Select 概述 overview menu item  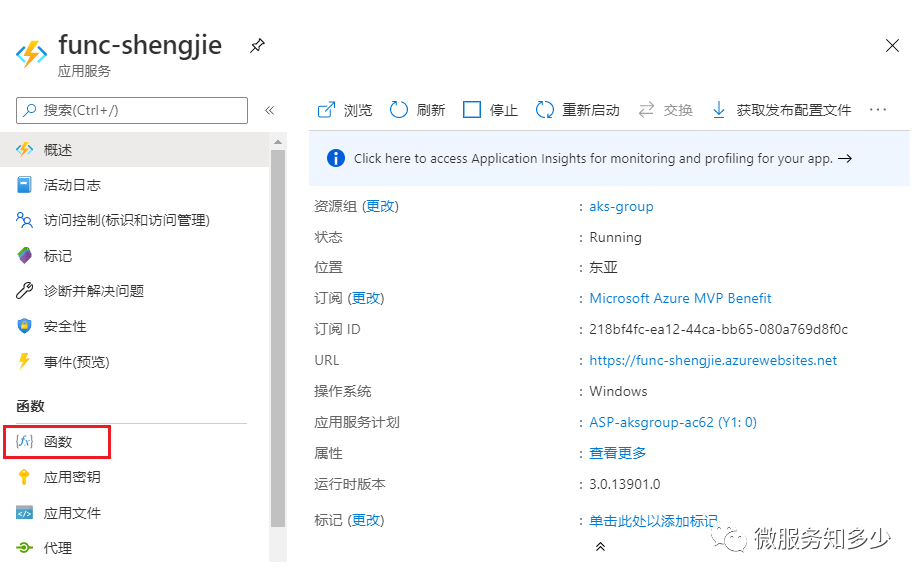point(135,150)
